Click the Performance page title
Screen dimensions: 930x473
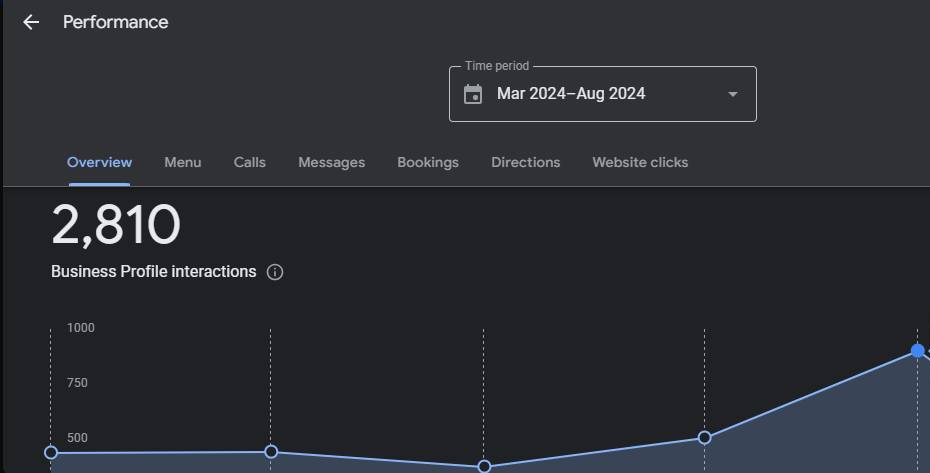115,22
